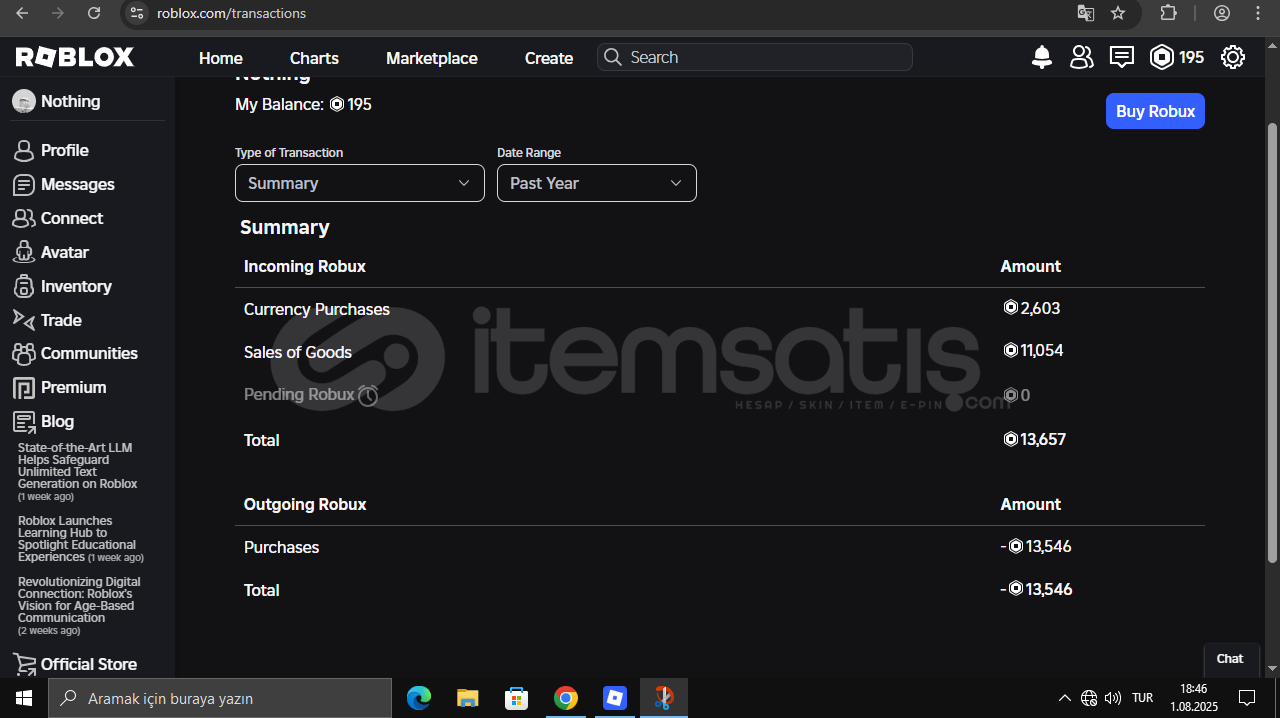Bookmark this page with the star
This screenshot has width=1280, height=718.
[x=1118, y=13]
